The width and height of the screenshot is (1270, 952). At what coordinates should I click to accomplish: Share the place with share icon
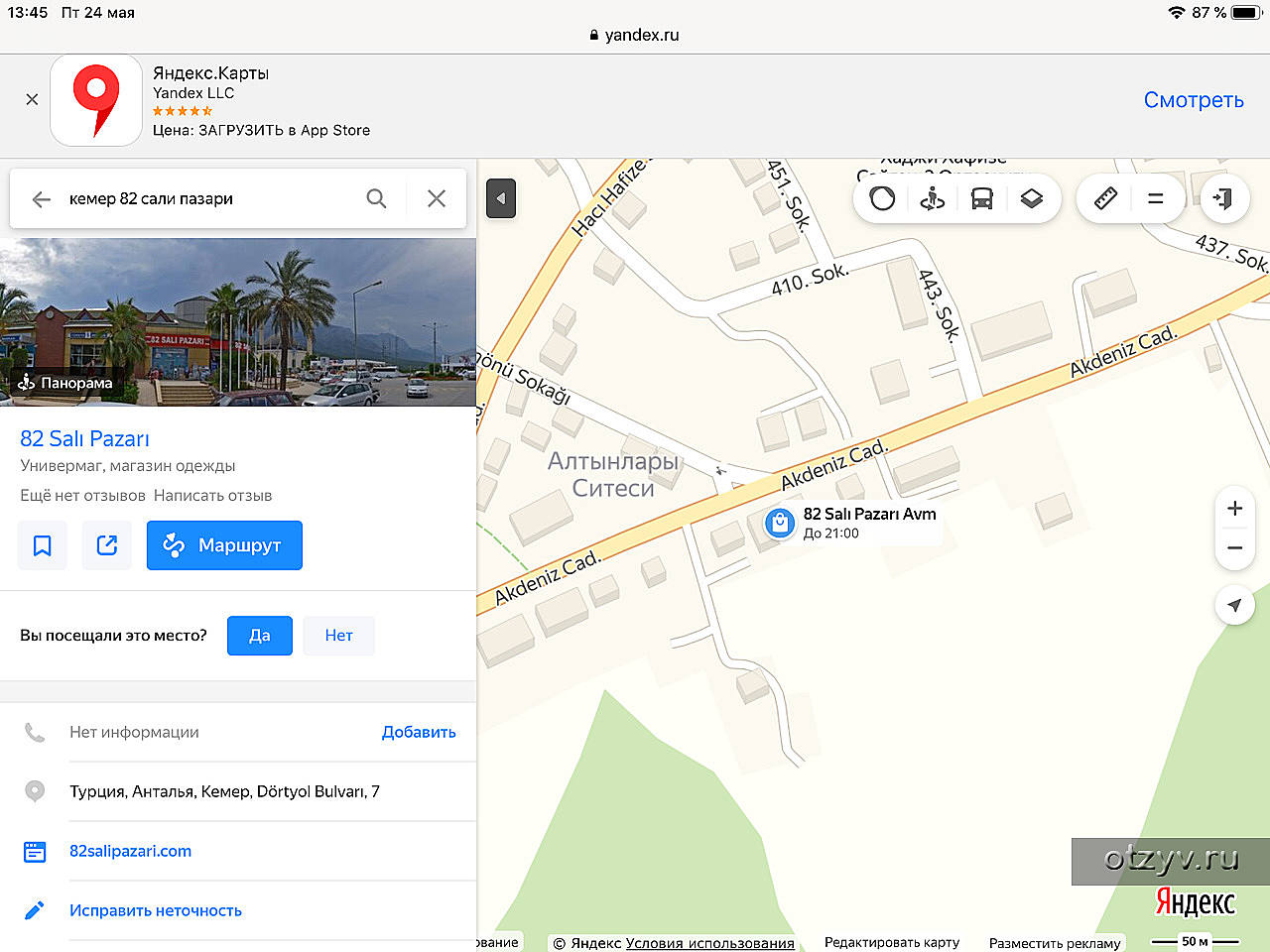point(107,545)
